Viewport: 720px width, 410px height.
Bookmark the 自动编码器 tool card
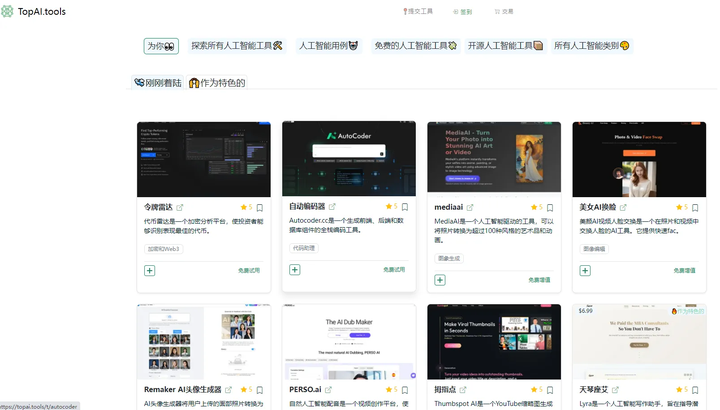(x=405, y=207)
